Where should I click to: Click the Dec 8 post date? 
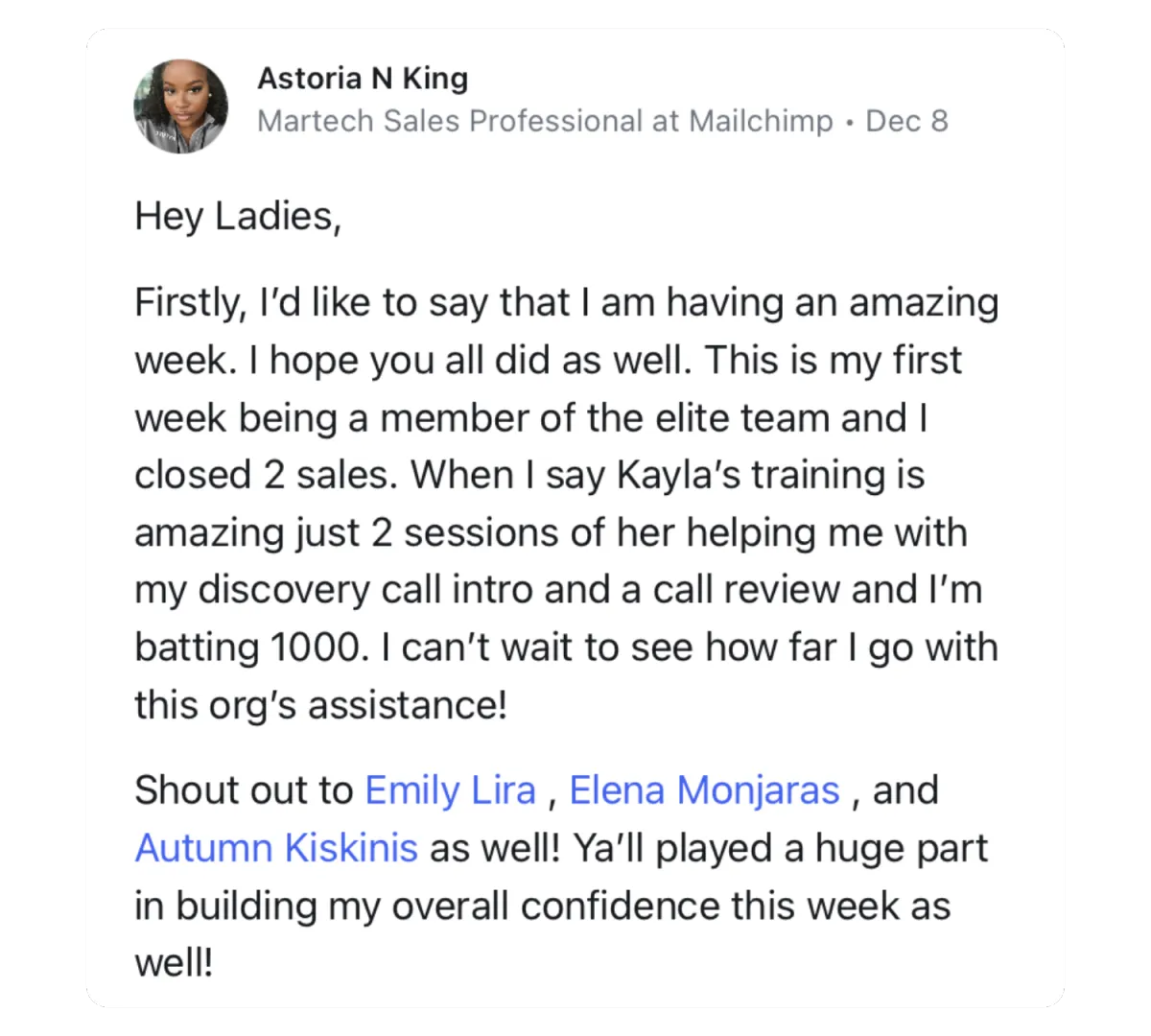tap(906, 121)
